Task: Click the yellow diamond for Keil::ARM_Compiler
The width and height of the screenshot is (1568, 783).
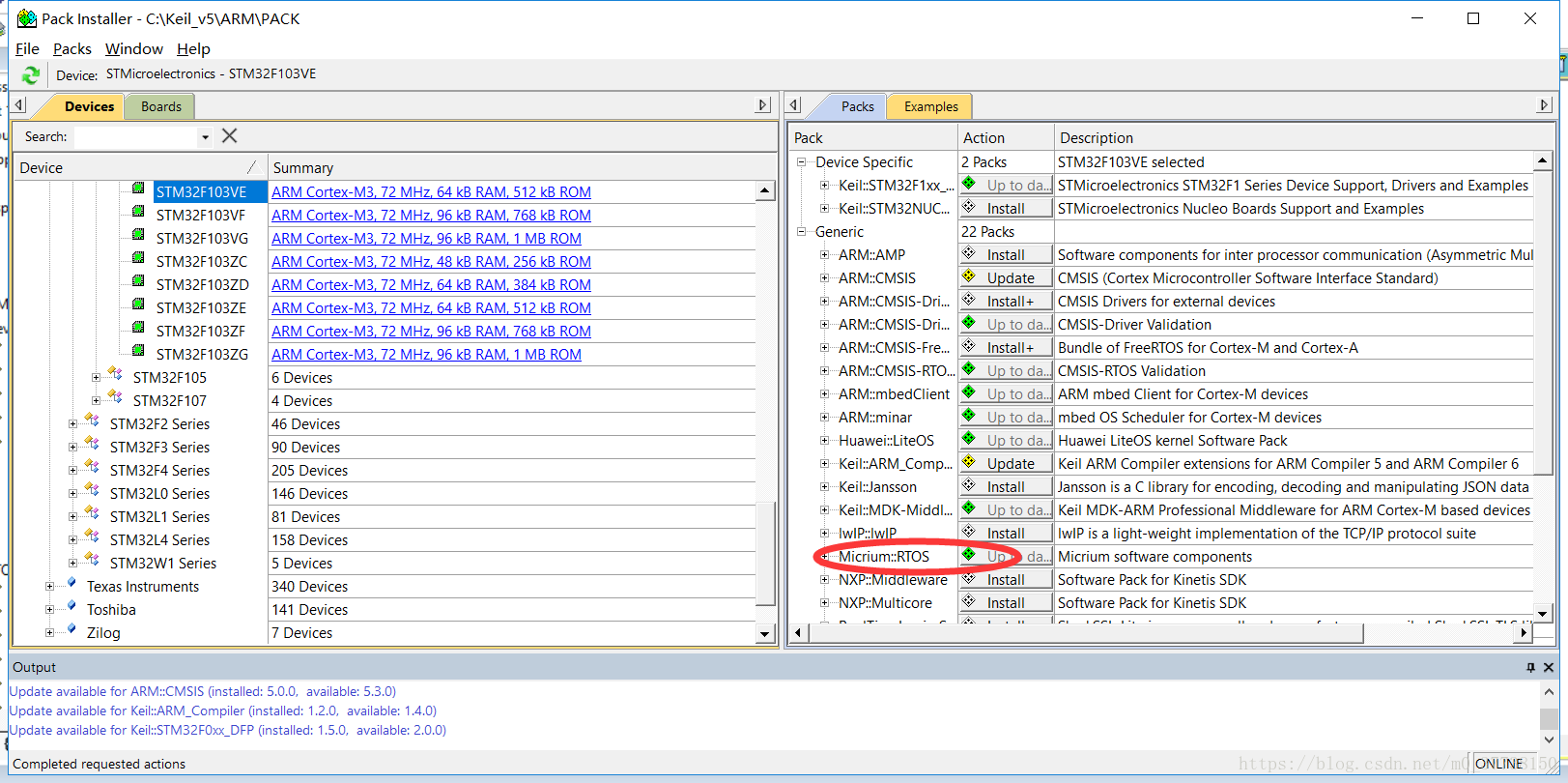Action: 969,462
